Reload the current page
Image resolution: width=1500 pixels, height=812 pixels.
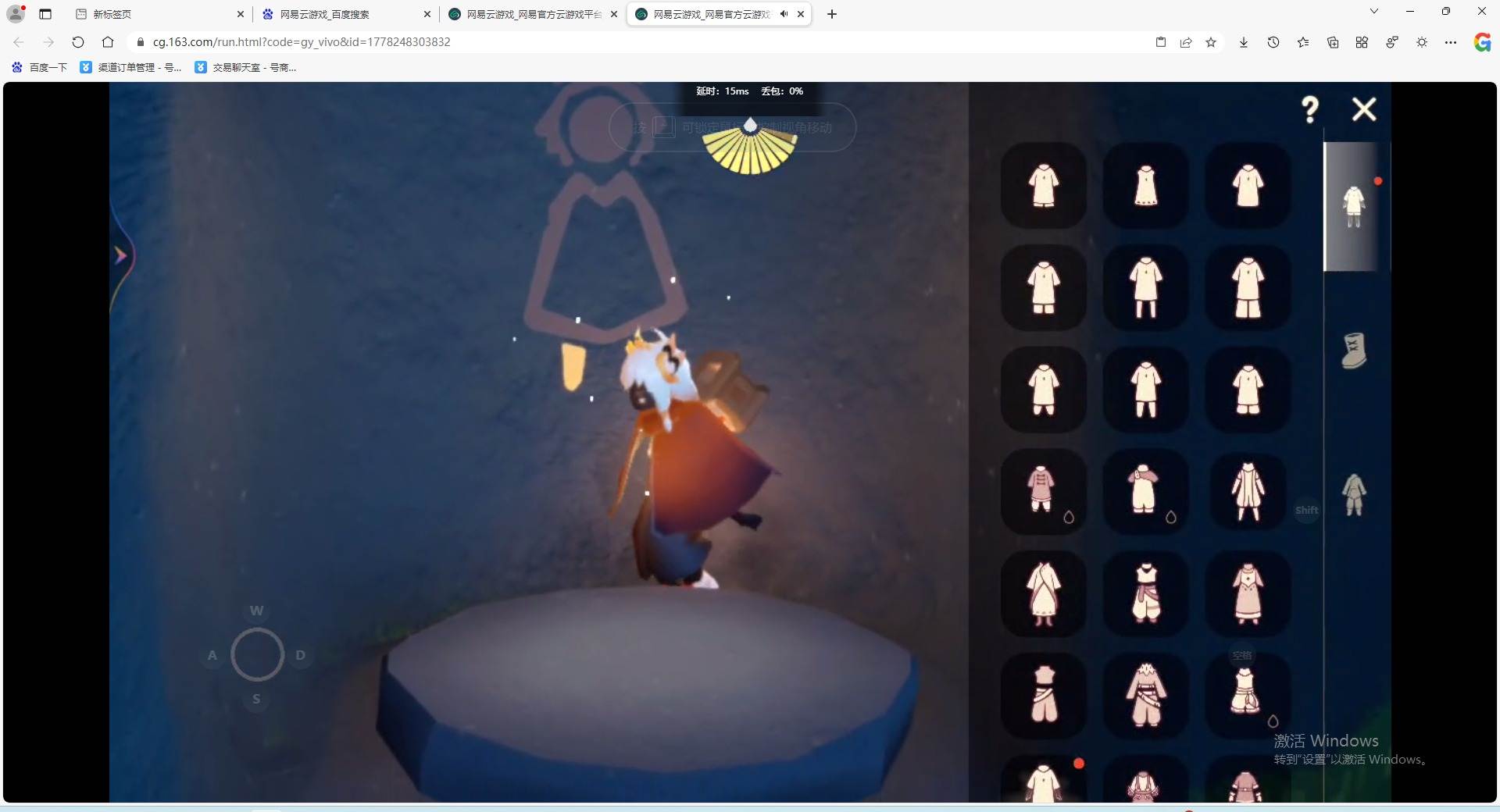(78, 42)
